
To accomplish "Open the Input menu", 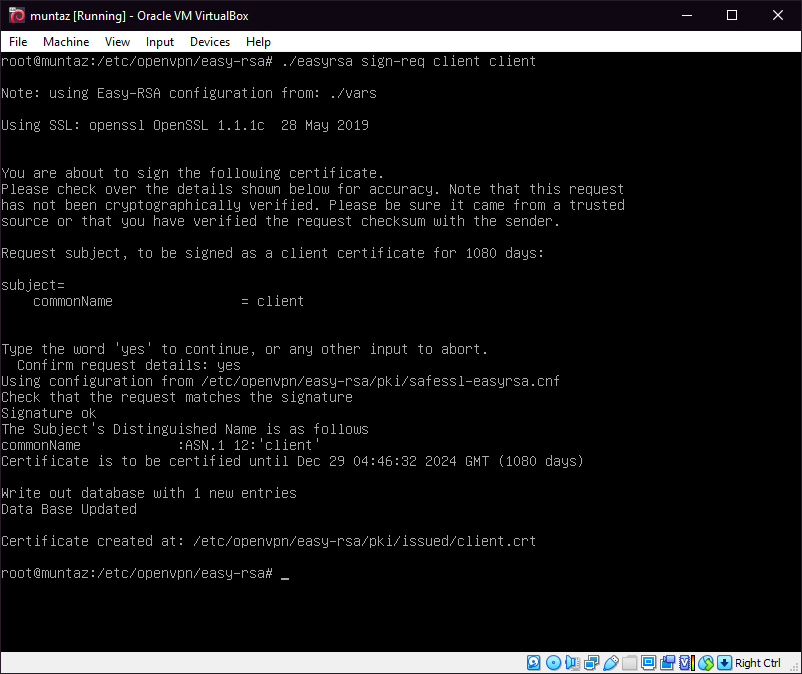I will coord(160,42).
